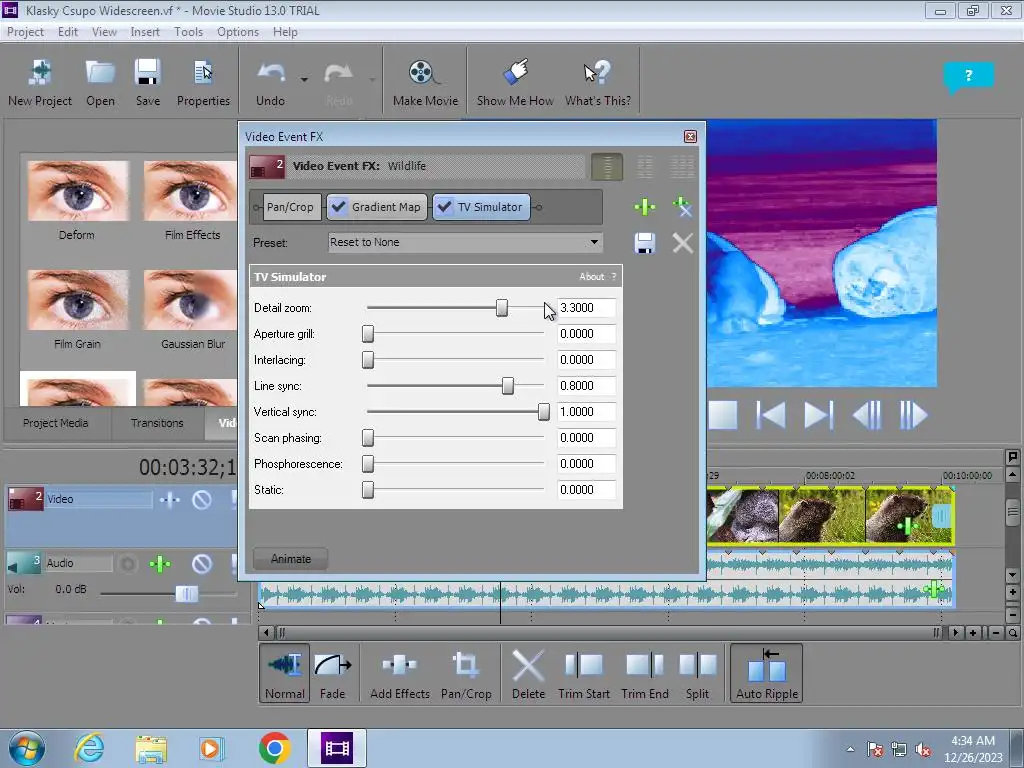This screenshot has height=768, width=1024.
Task: Go to start of the project
Action: tap(771, 415)
